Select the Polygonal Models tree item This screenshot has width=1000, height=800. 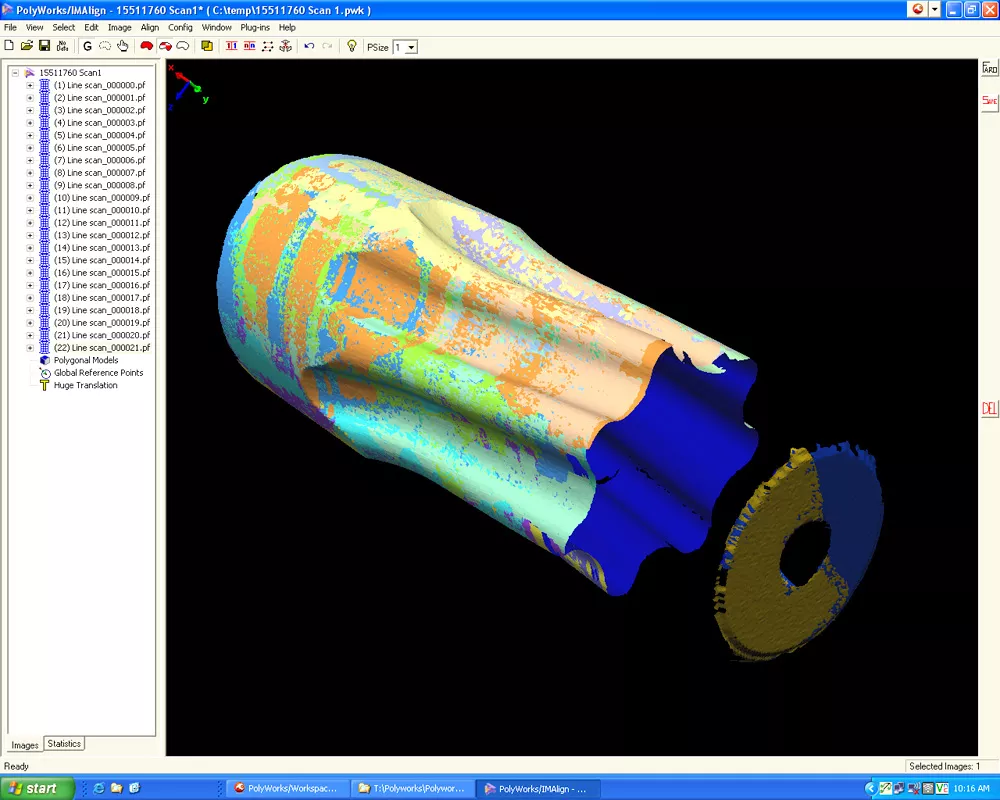86,360
